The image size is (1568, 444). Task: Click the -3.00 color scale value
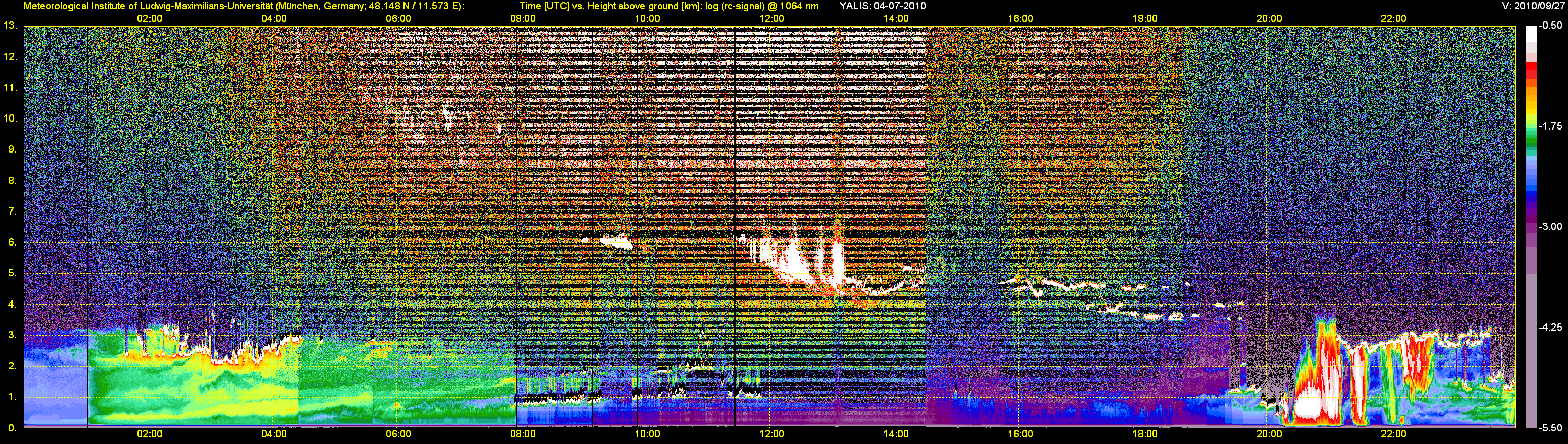coord(1550,227)
